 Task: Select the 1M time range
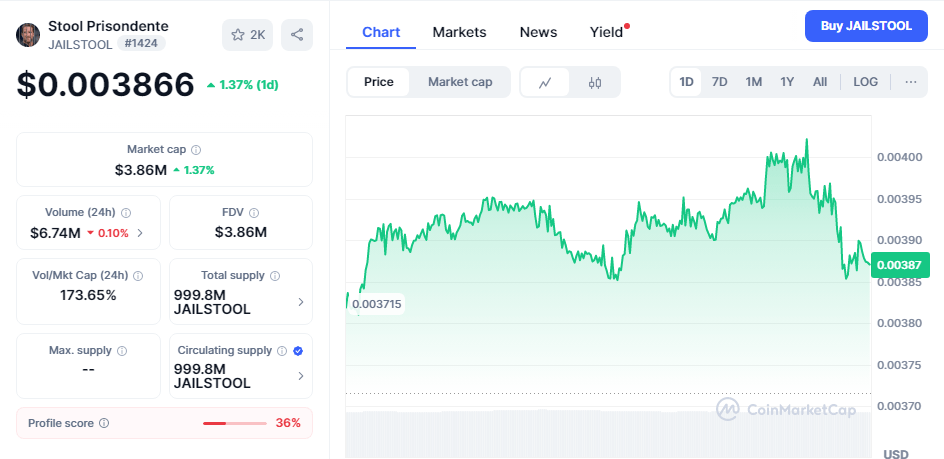754,82
